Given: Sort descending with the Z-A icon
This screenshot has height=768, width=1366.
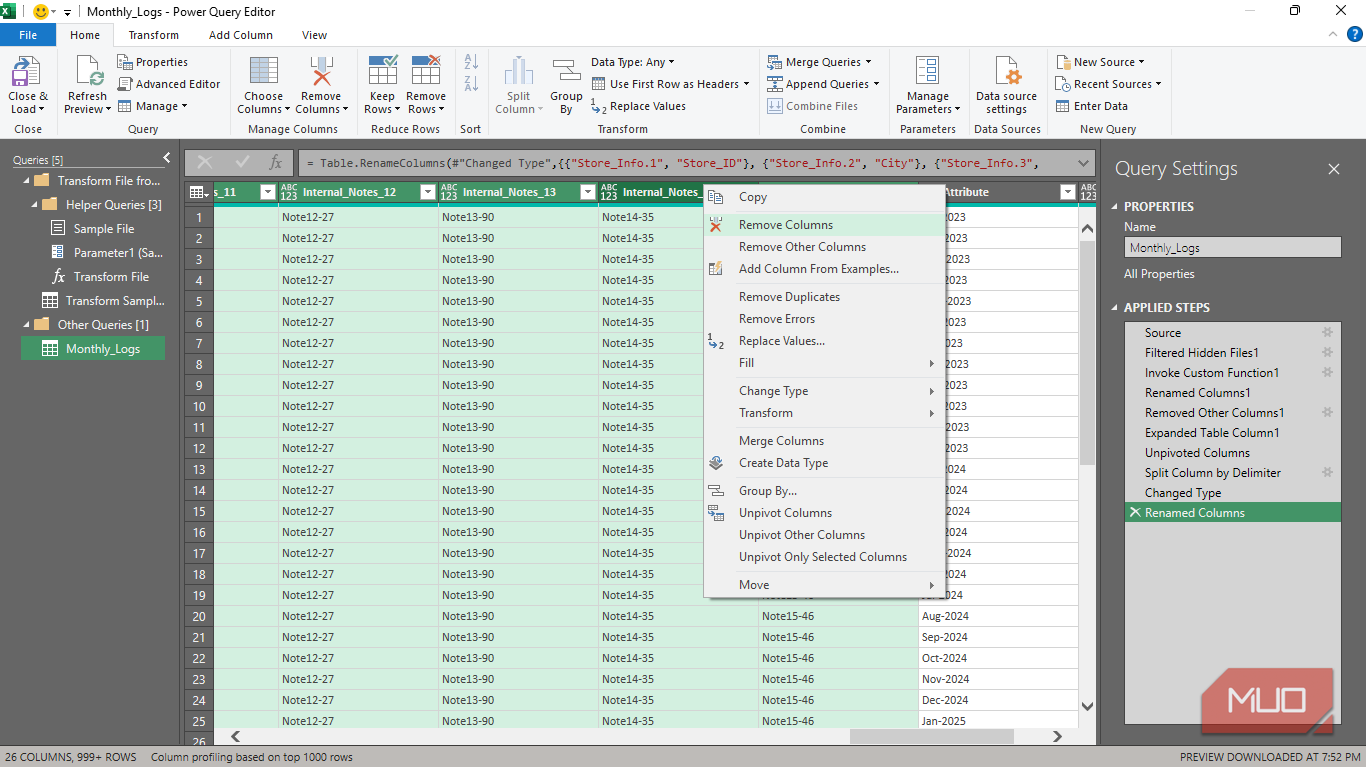Looking at the screenshot, I should click(471, 84).
